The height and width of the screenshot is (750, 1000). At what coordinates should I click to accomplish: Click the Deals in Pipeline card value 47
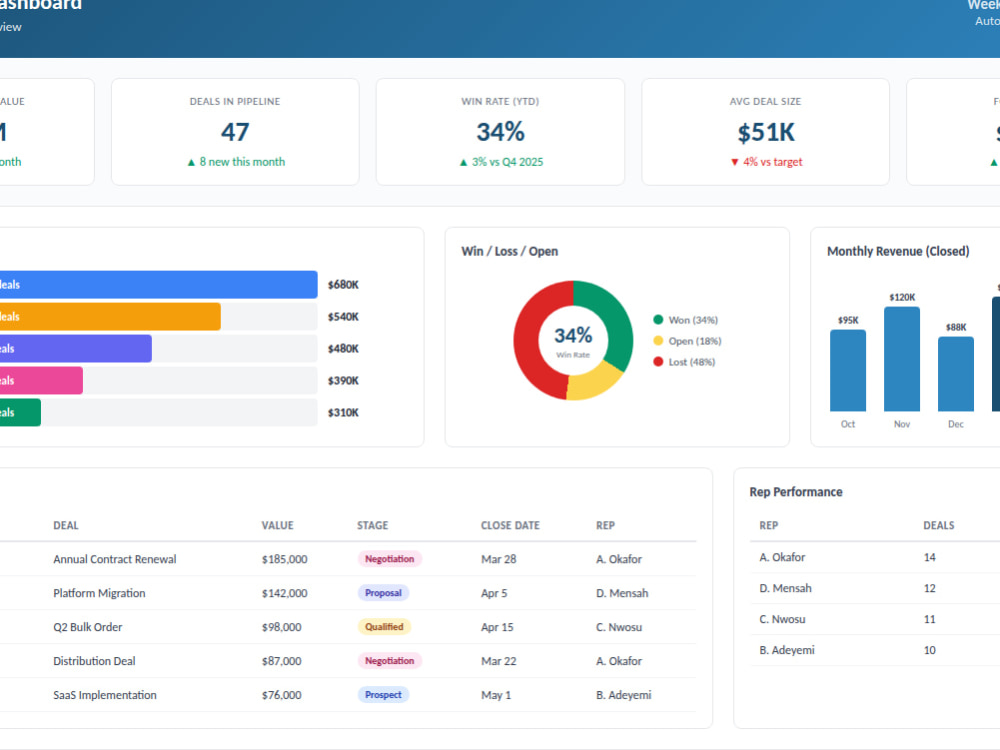click(235, 132)
